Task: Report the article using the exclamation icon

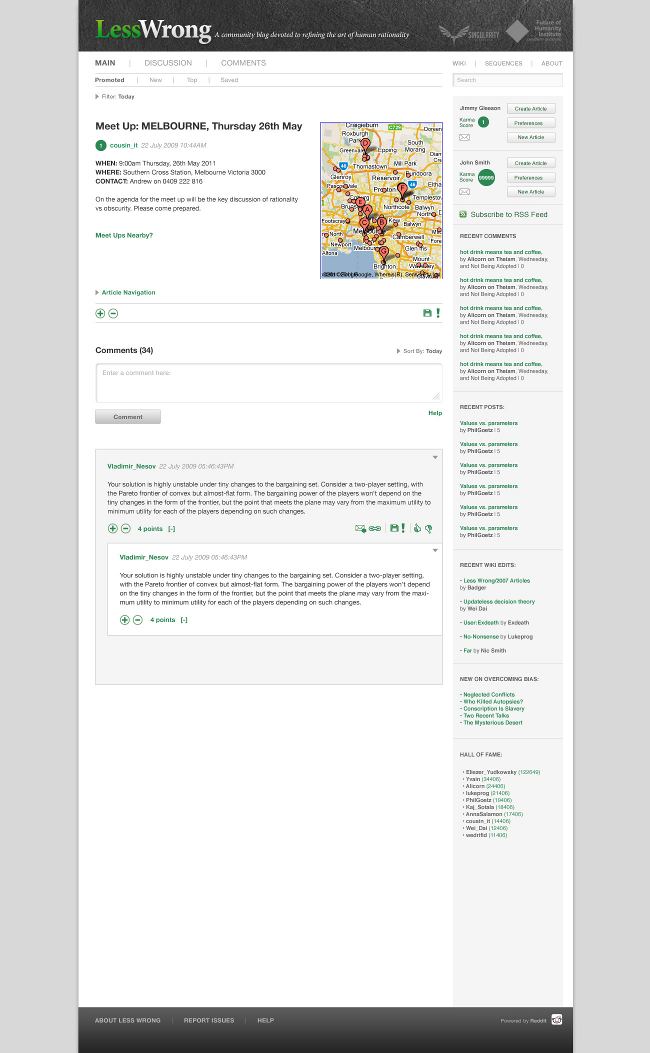Action: [438, 313]
